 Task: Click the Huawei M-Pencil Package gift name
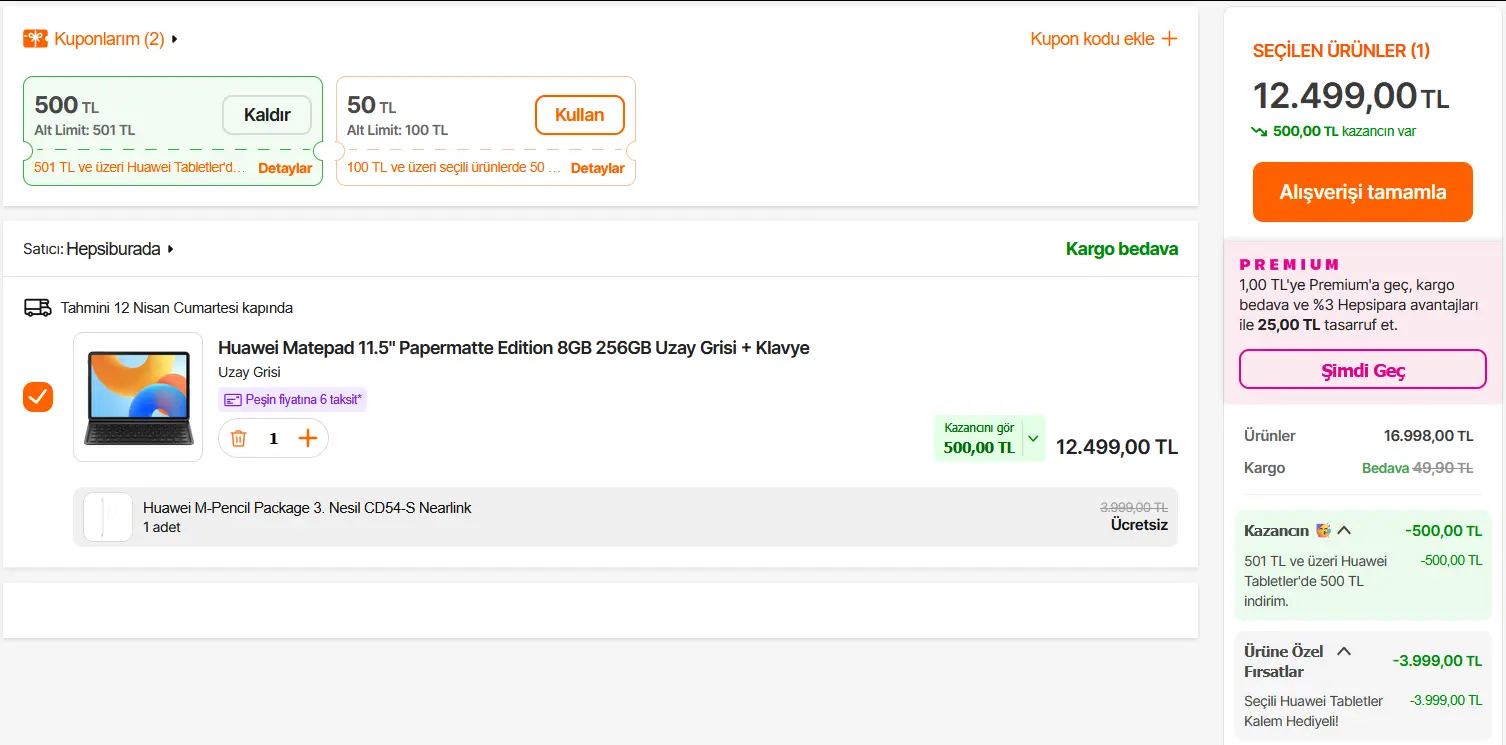[x=307, y=508]
